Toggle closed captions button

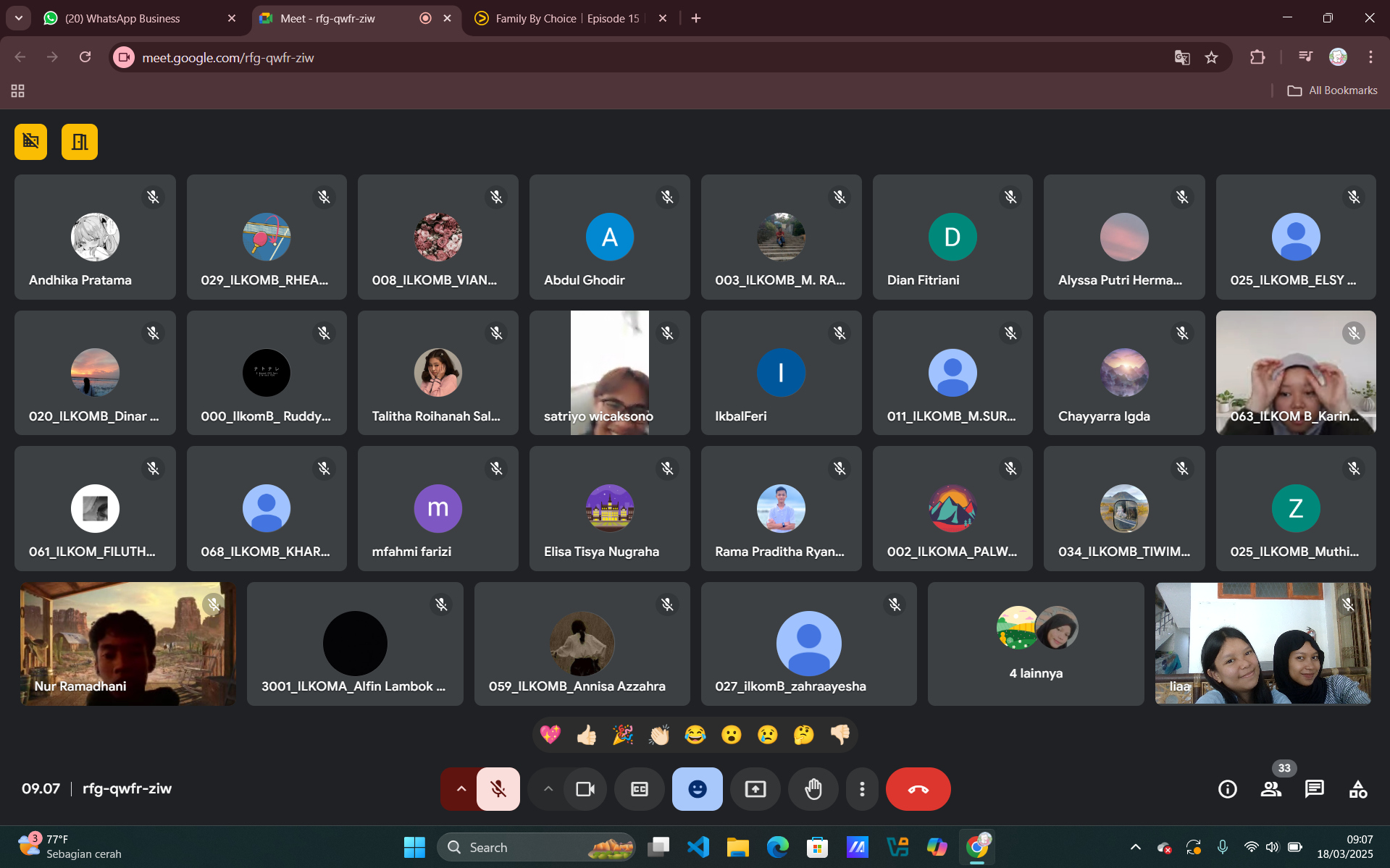coord(639,789)
